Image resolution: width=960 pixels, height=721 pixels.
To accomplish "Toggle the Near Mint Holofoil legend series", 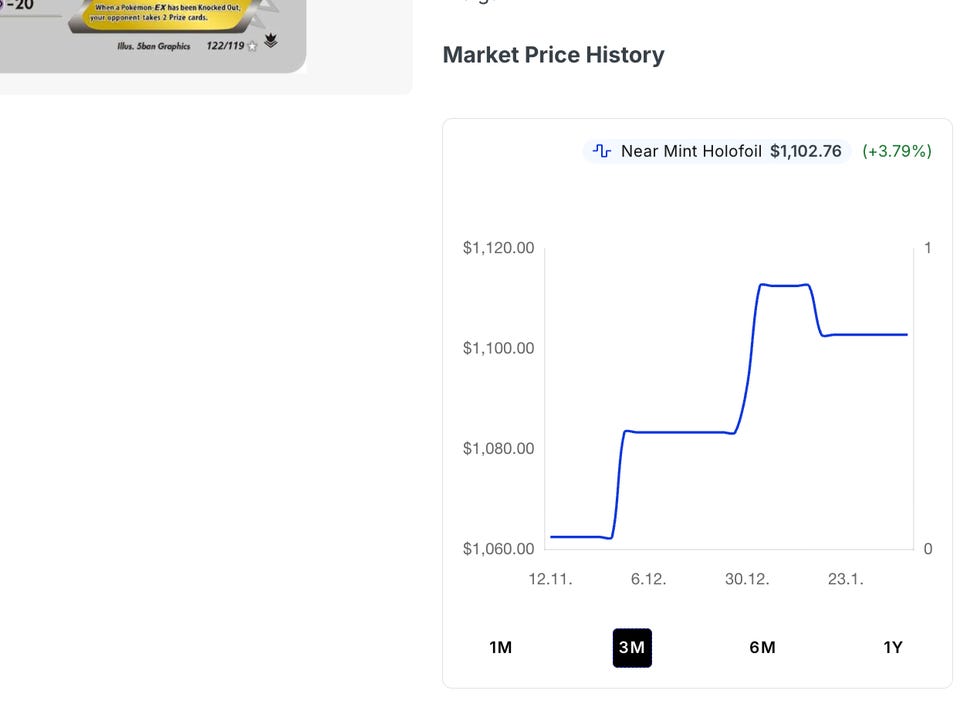I will (691, 151).
